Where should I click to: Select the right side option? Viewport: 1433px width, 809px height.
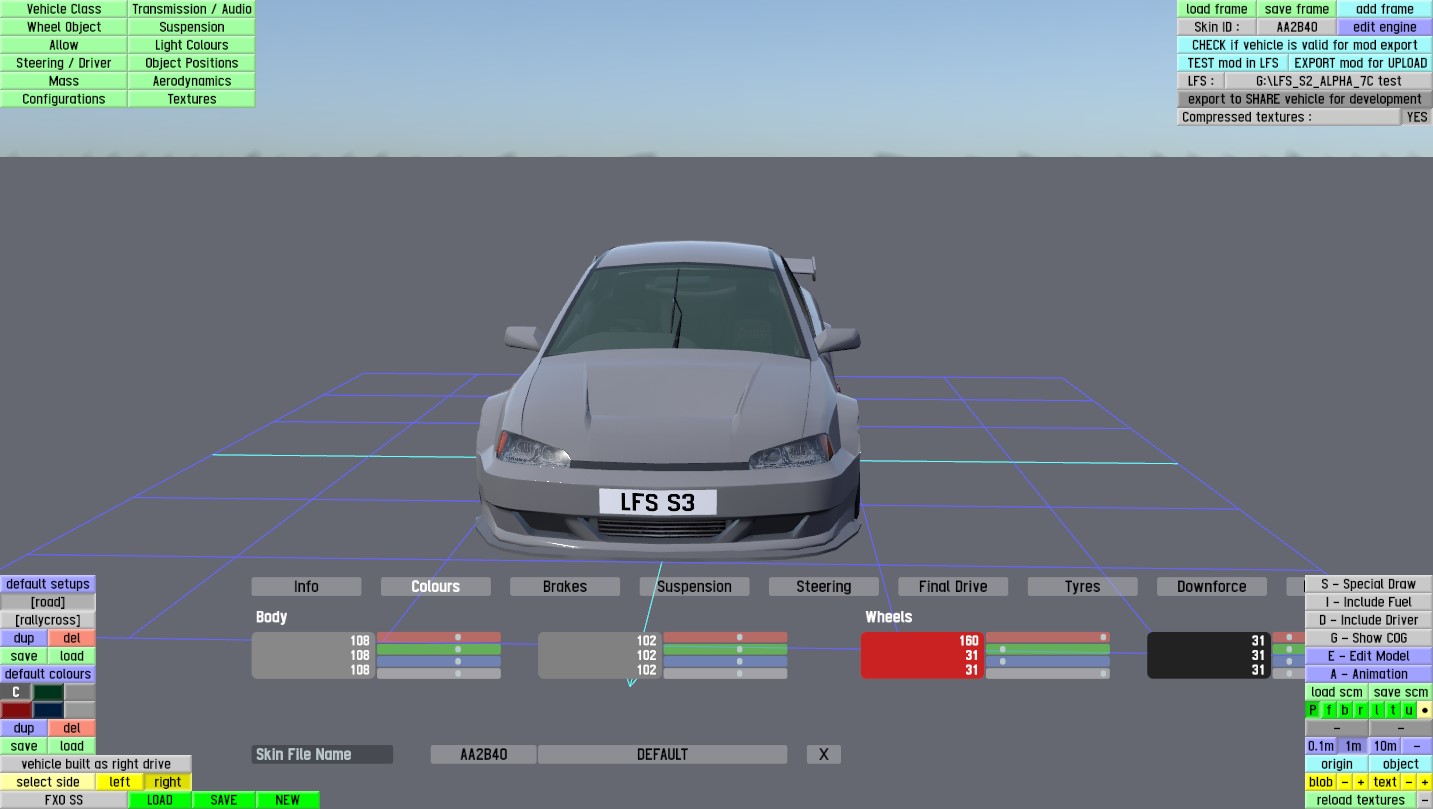click(168, 782)
